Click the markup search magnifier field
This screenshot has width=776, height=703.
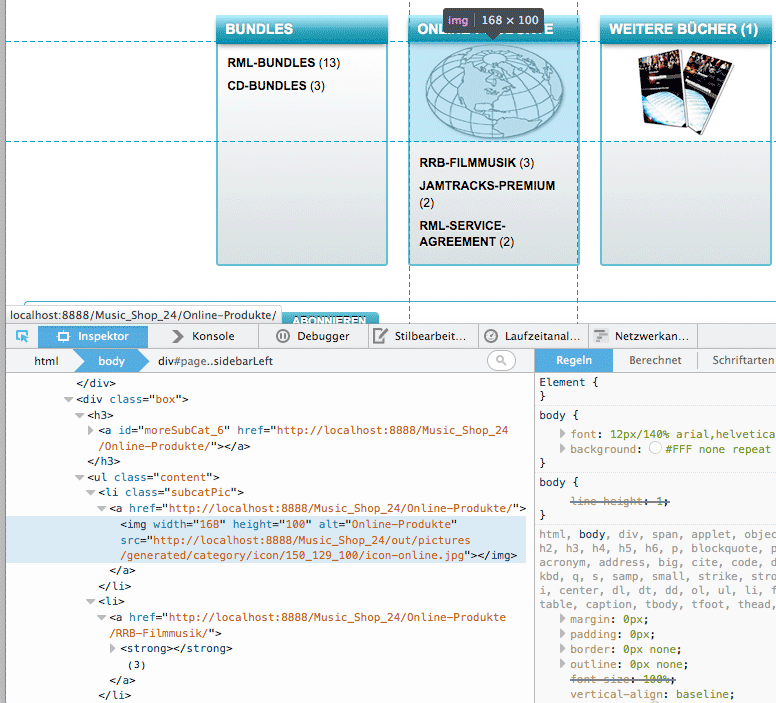coord(501,361)
